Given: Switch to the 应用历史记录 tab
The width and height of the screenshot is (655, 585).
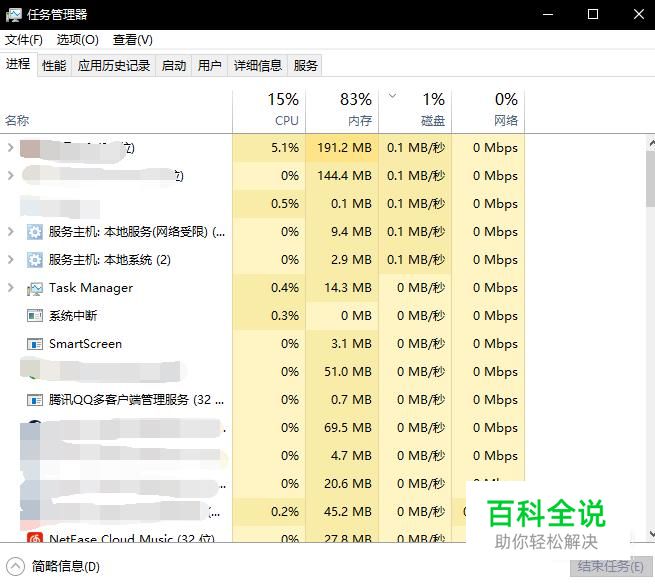Looking at the screenshot, I should (x=114, y=66).
